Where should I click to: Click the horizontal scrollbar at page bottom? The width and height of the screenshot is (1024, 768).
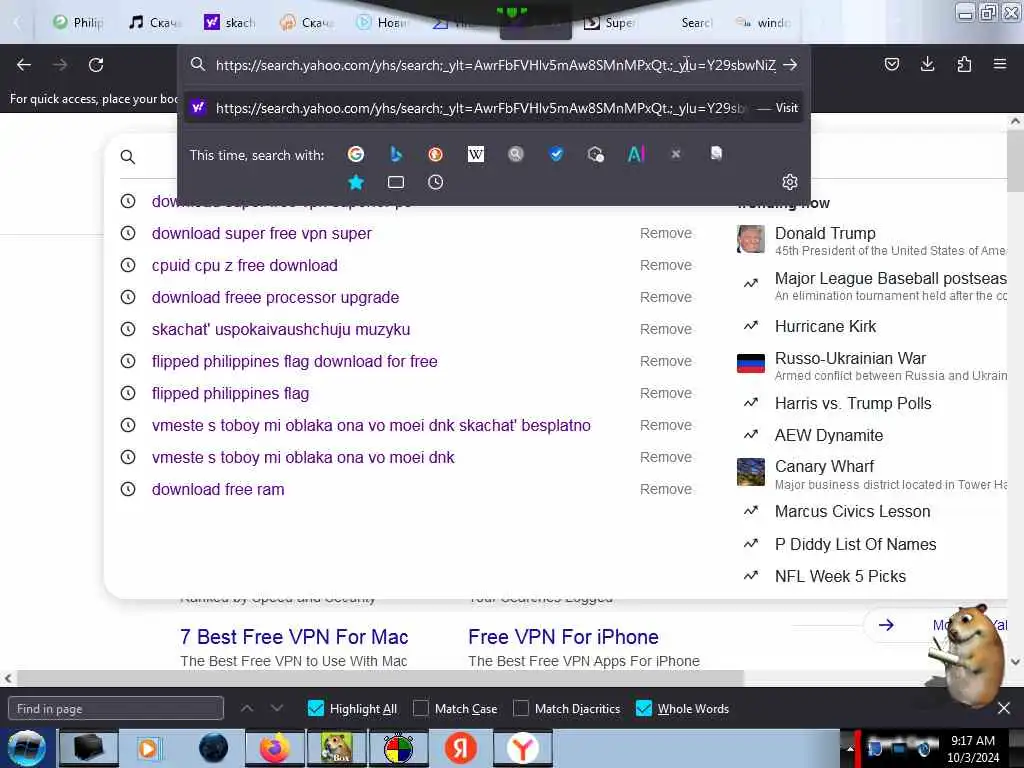point(379,678)
